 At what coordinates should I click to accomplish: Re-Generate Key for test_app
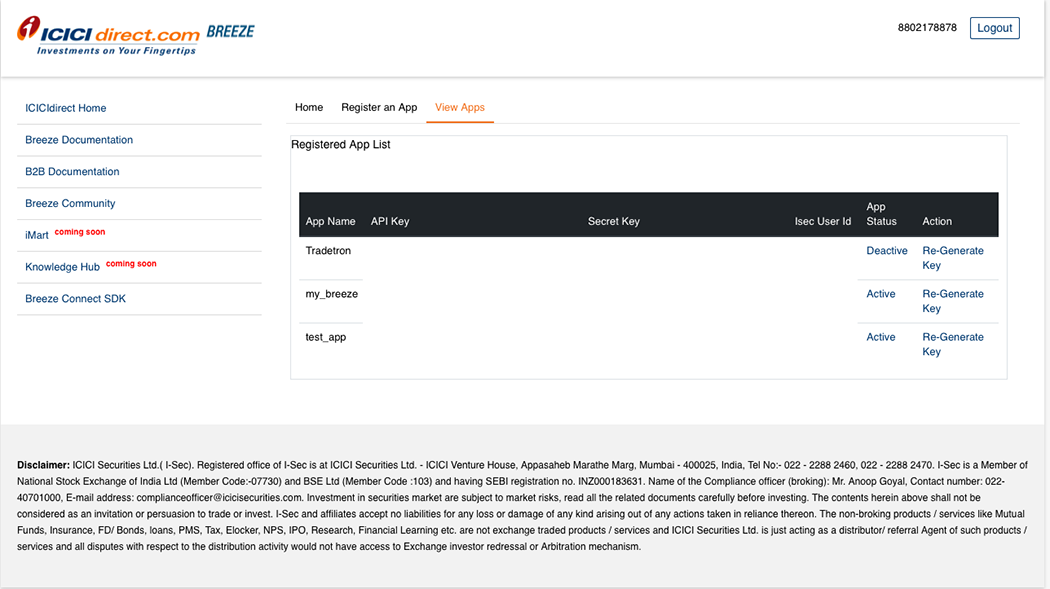click(x=952, y=344)
